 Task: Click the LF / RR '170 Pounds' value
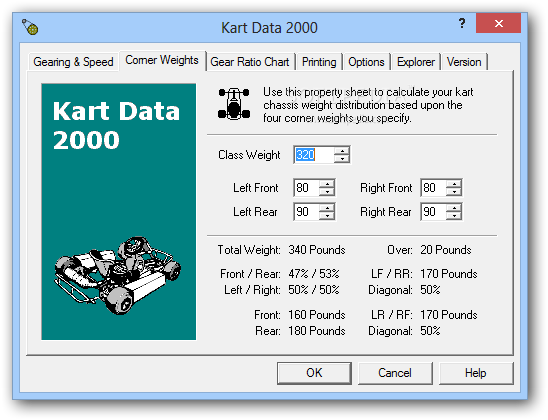tap(449, 274)
